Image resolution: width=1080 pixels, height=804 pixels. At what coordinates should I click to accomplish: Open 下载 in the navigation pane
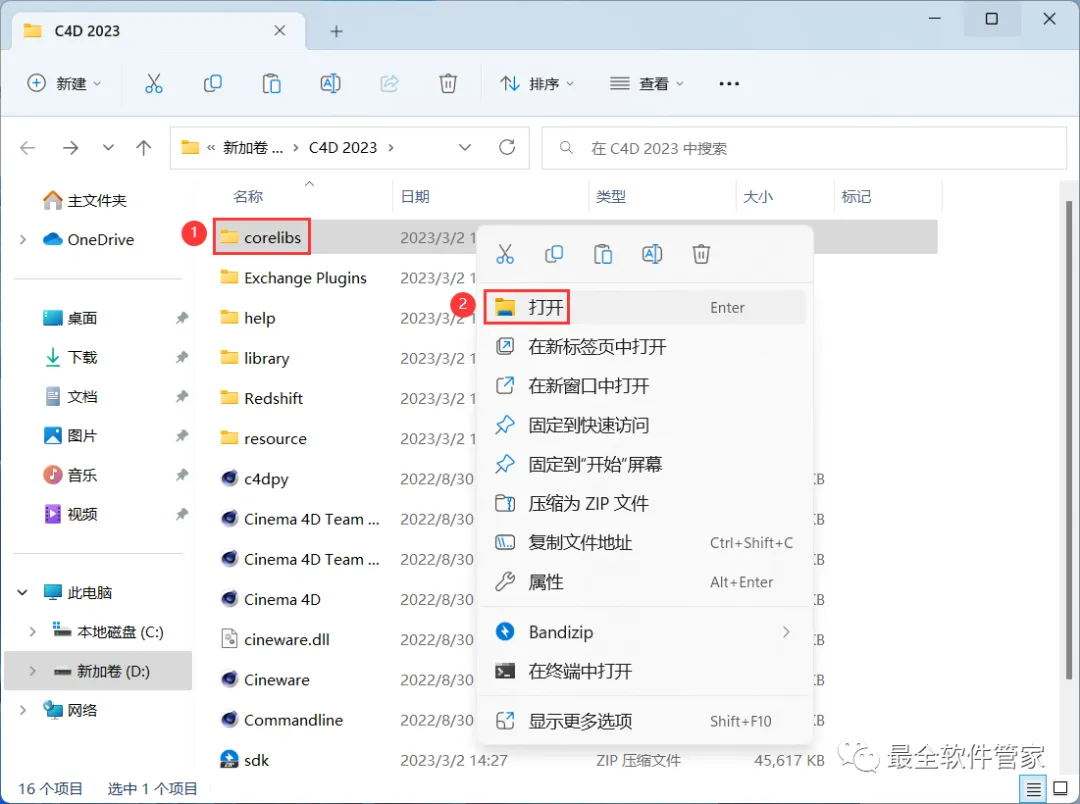point(71,358)
